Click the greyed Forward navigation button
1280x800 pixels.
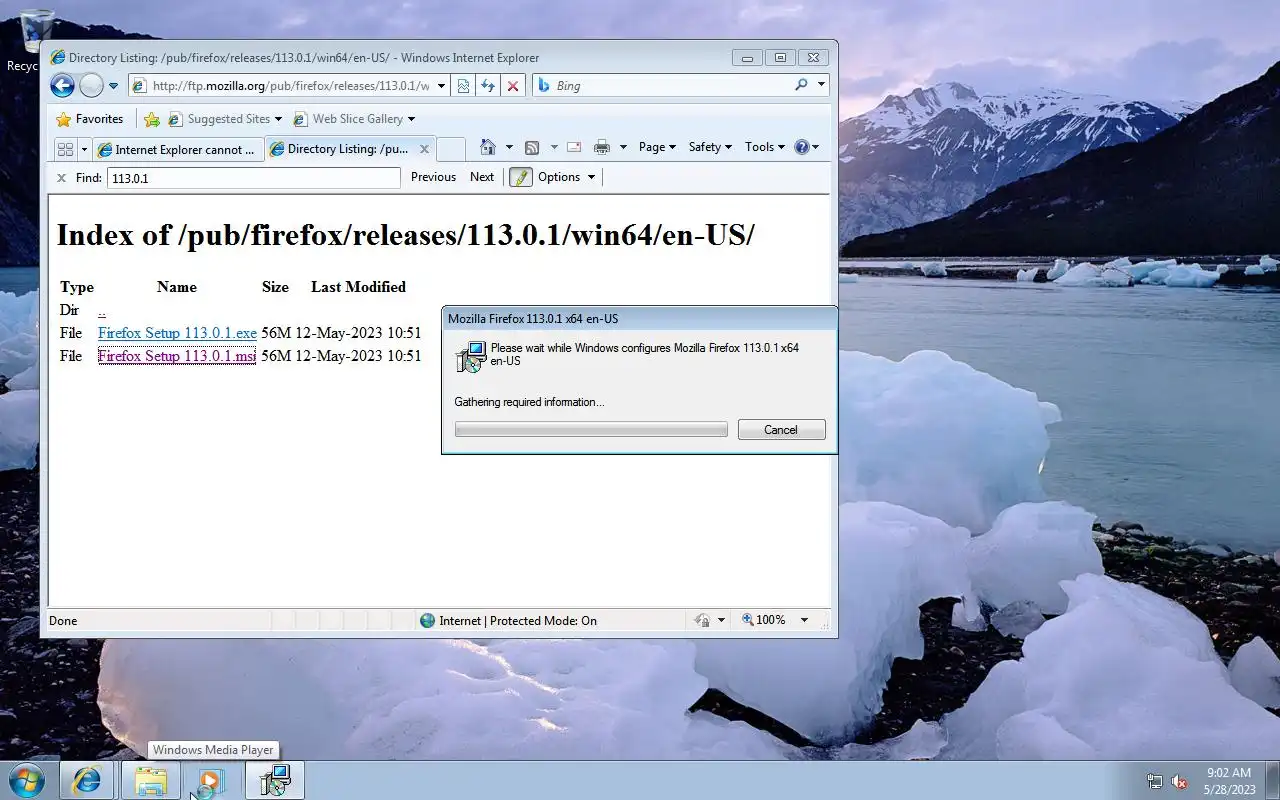pos(91,86)
